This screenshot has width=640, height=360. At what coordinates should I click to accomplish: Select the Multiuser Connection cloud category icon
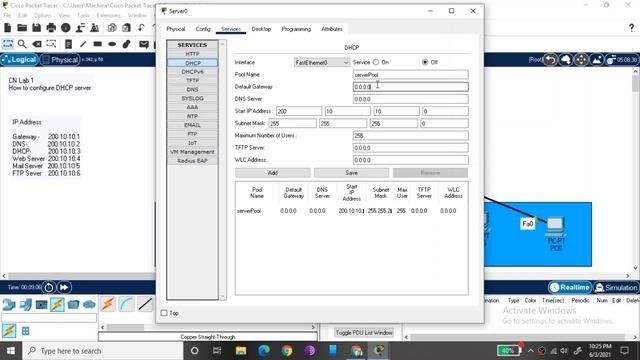pos(89,304)
